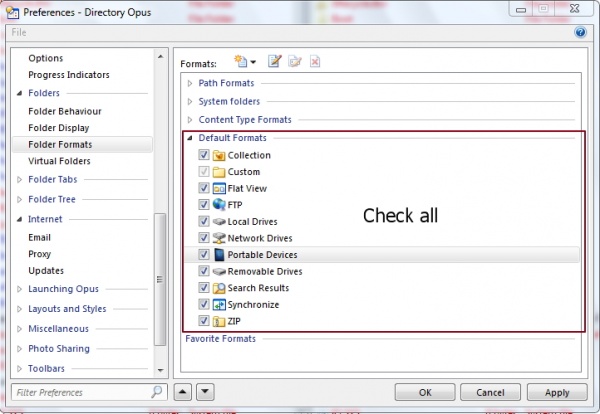This screenshot has width=600, height=414.
Task: Expand the Path Formats group
Action: [190, 83]
